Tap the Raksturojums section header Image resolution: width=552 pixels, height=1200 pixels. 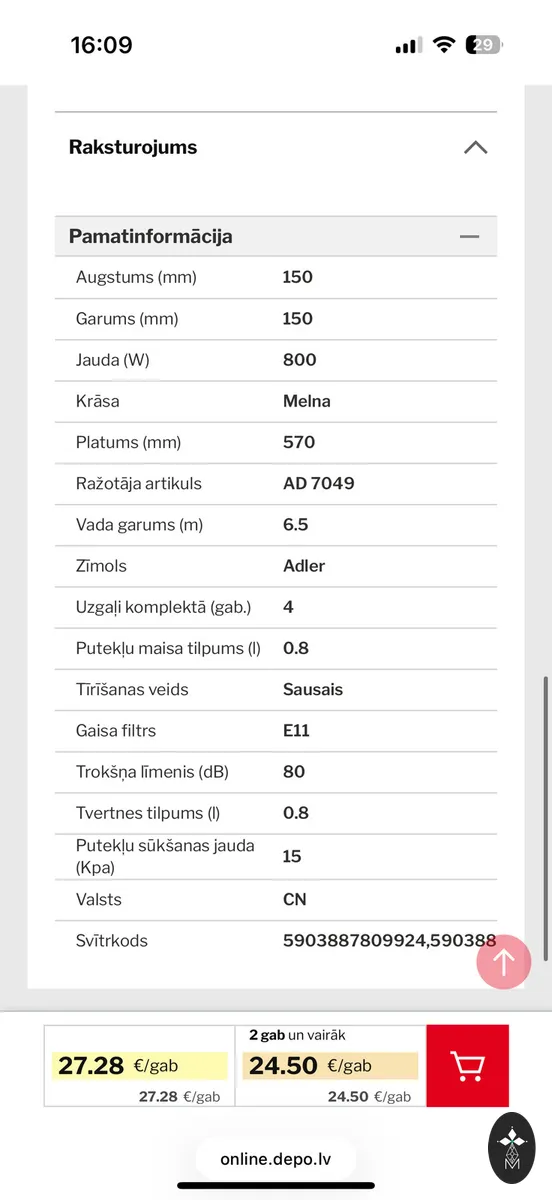(276, 147)
